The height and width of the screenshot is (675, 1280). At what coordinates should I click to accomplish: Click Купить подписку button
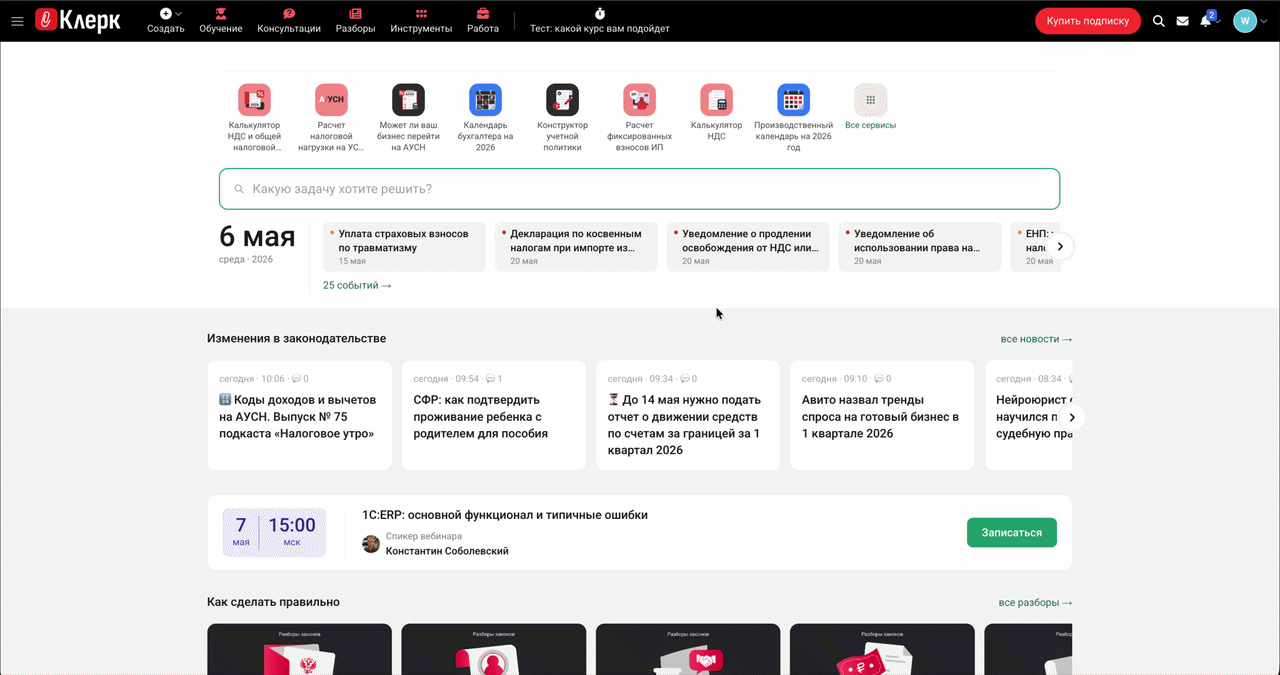1088,20
